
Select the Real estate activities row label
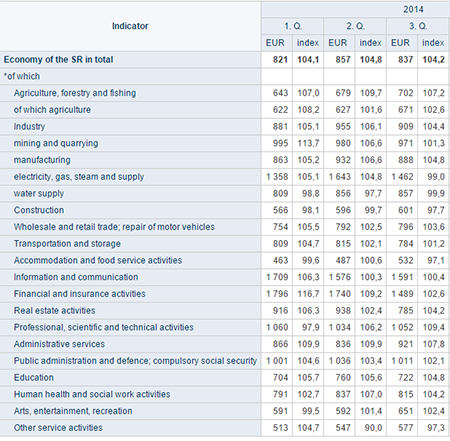point(54,311)
